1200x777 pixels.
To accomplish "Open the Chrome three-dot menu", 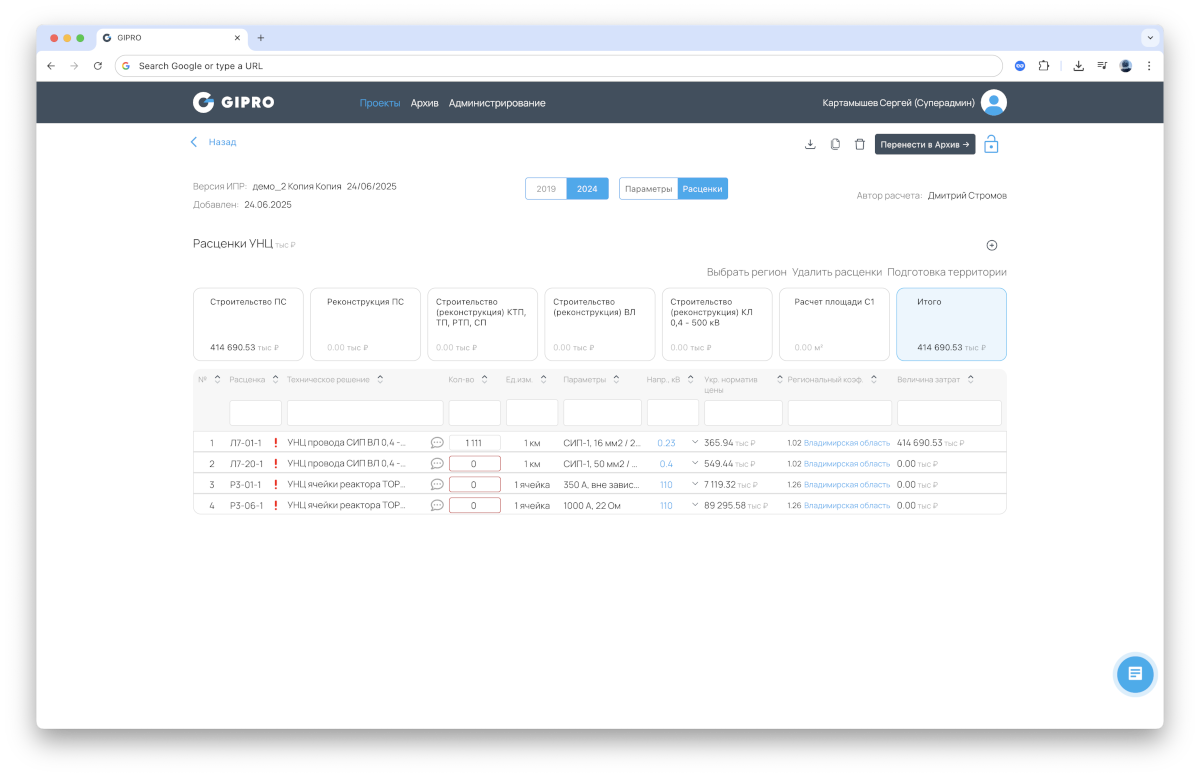I will 1148,66.
